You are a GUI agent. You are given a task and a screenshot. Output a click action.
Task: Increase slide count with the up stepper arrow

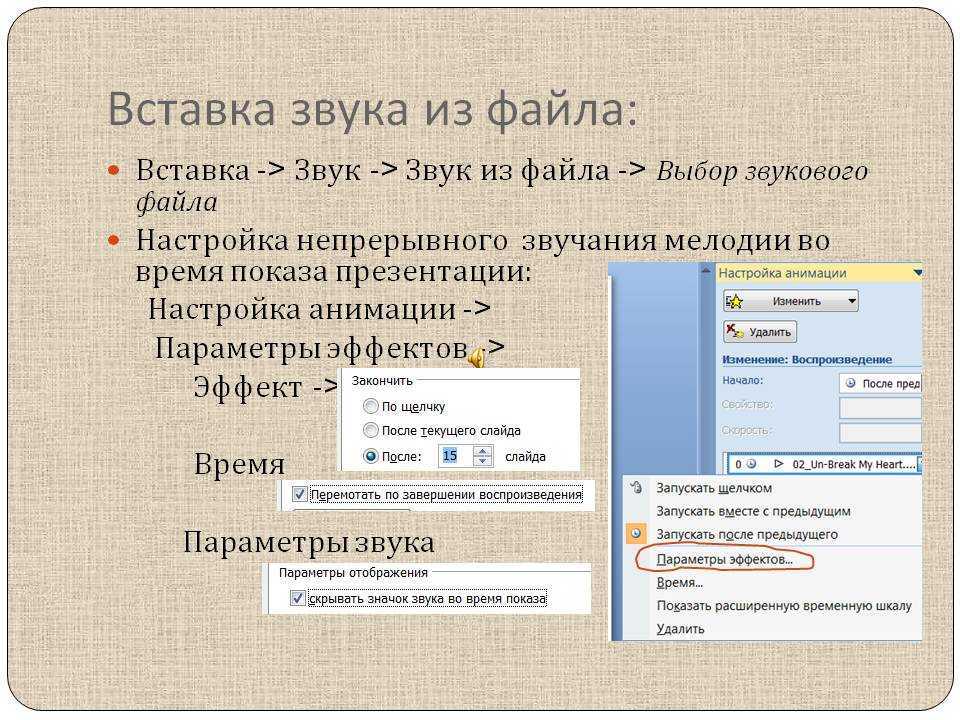click(x=482, y=452)
